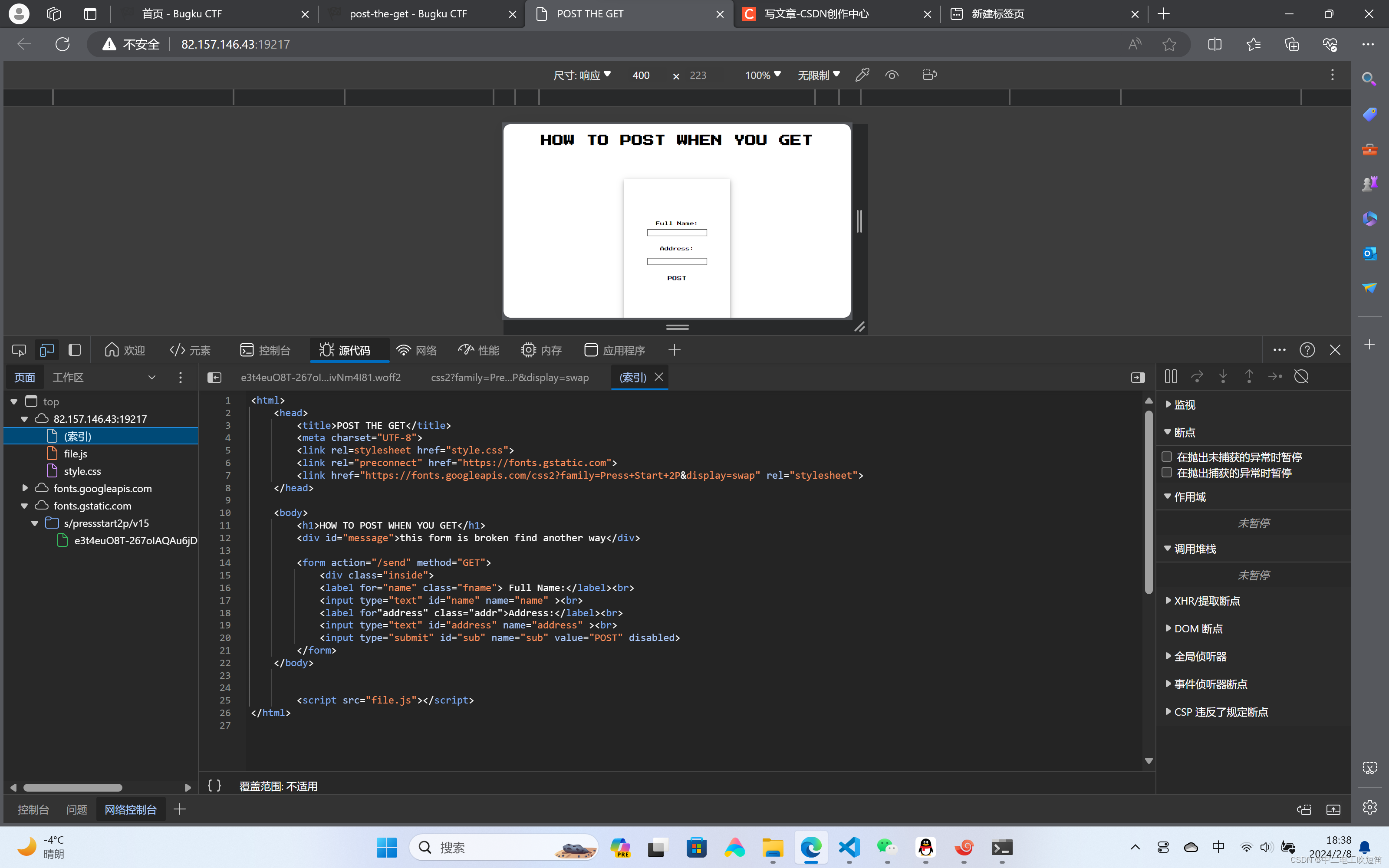Open file.js in the file tree
This screenshot has height=868, width=1389.
coord(75,454)
